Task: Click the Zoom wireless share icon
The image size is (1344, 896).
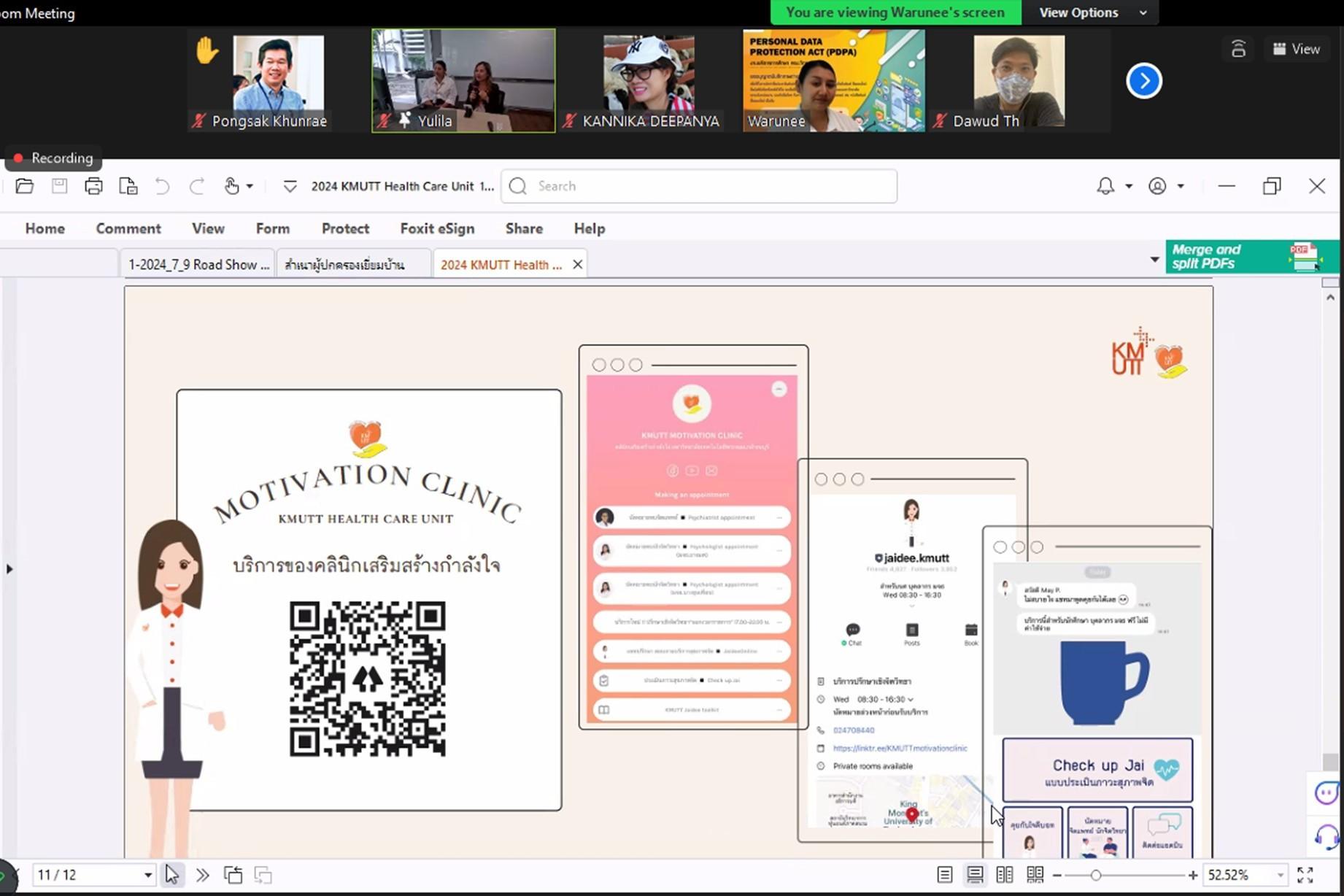Action: [1238, 49]
